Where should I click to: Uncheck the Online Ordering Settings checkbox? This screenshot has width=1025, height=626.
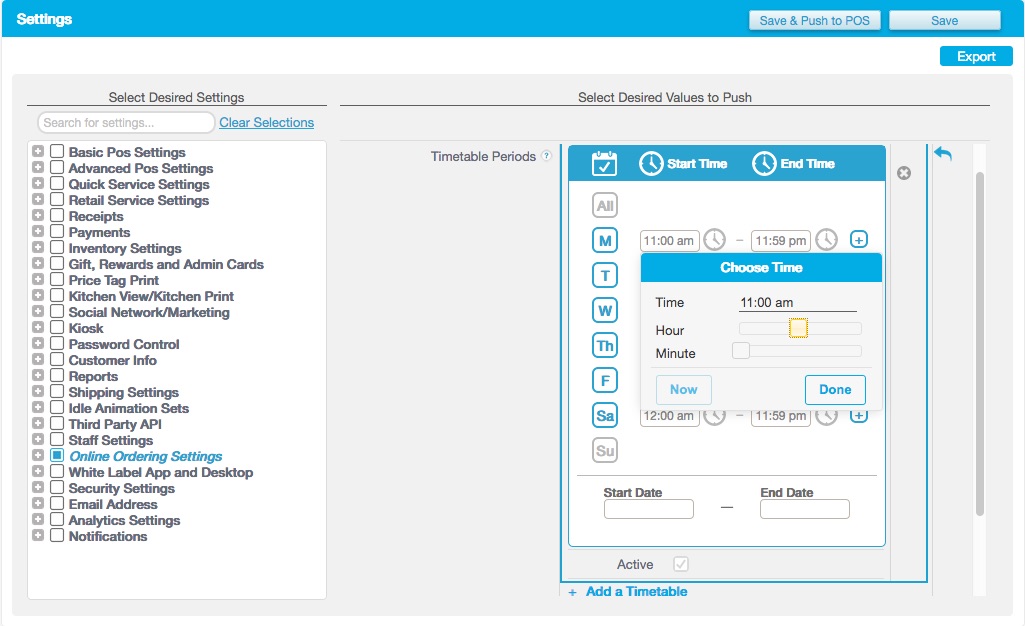(56, 456)
